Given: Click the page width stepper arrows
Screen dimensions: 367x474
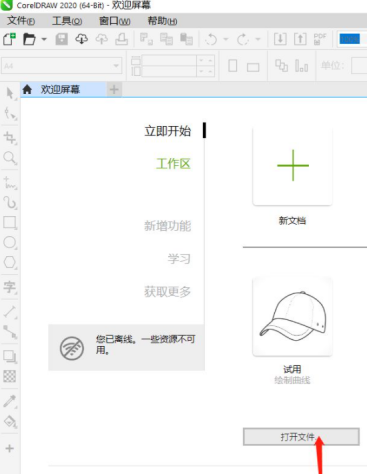Looking at the screenshot, I should click(x=205, y=61).
